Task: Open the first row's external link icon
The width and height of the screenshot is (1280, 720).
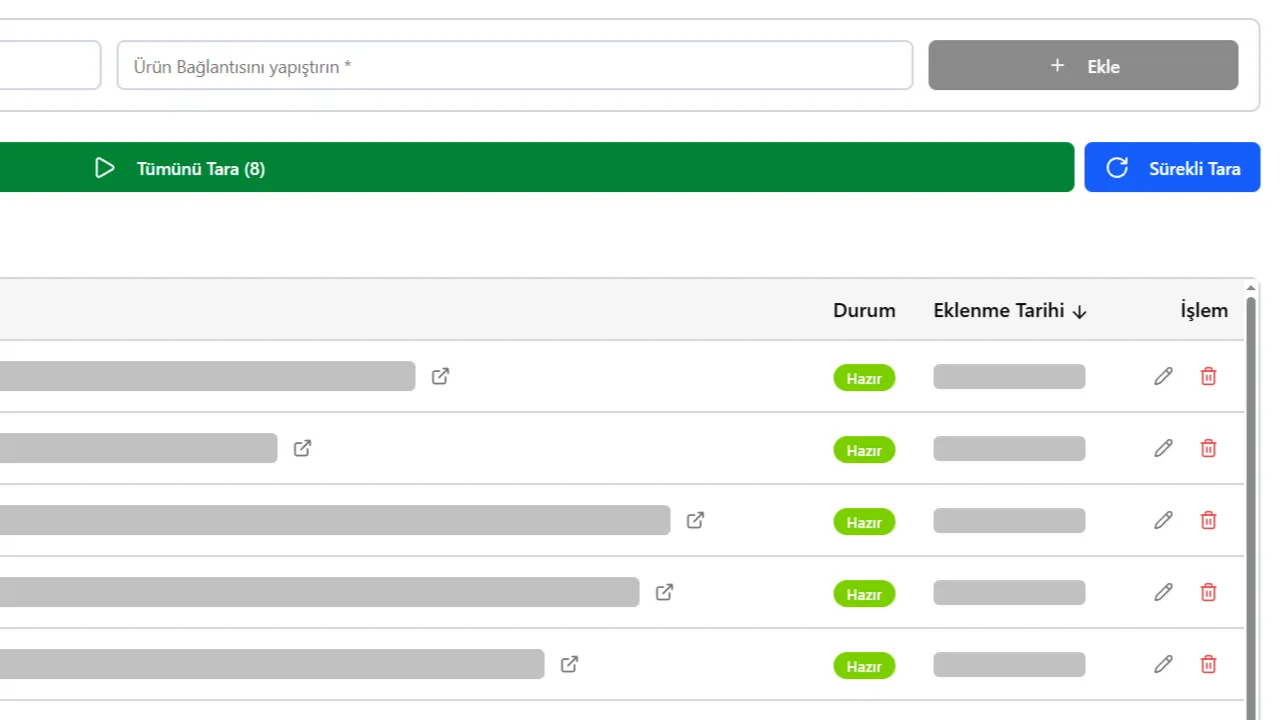Action: pyautogui.click(x=440, y=376)
